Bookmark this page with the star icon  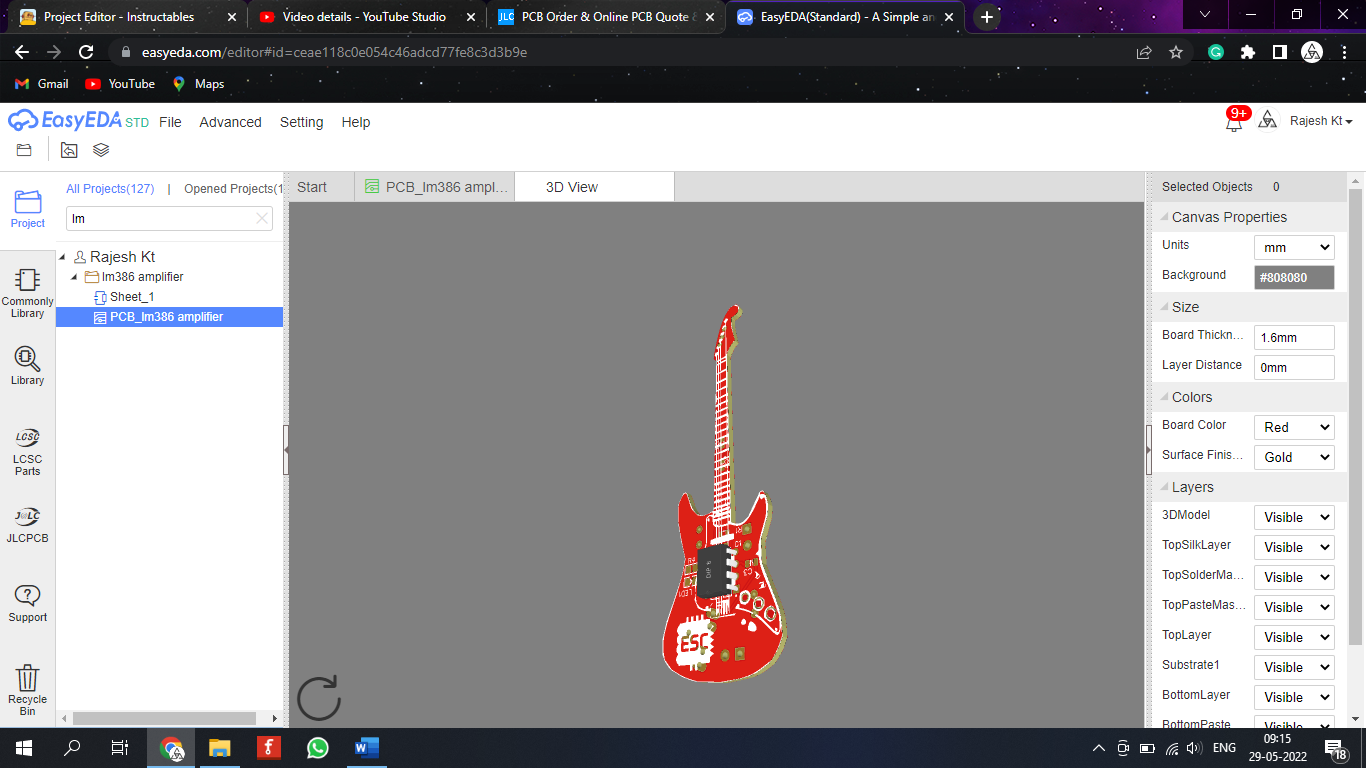point(1176,52)
